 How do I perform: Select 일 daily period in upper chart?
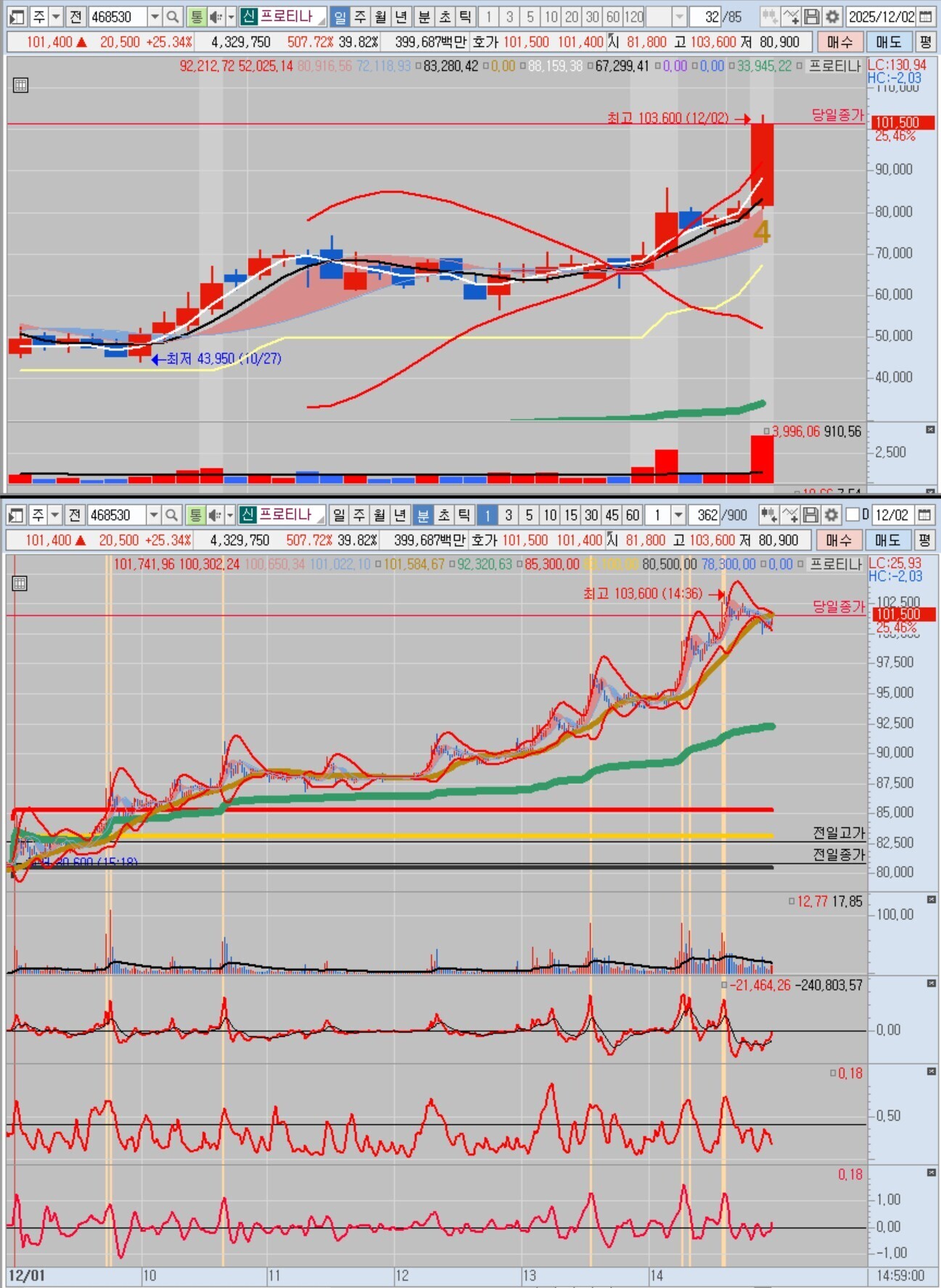click(x=340, y=17)
